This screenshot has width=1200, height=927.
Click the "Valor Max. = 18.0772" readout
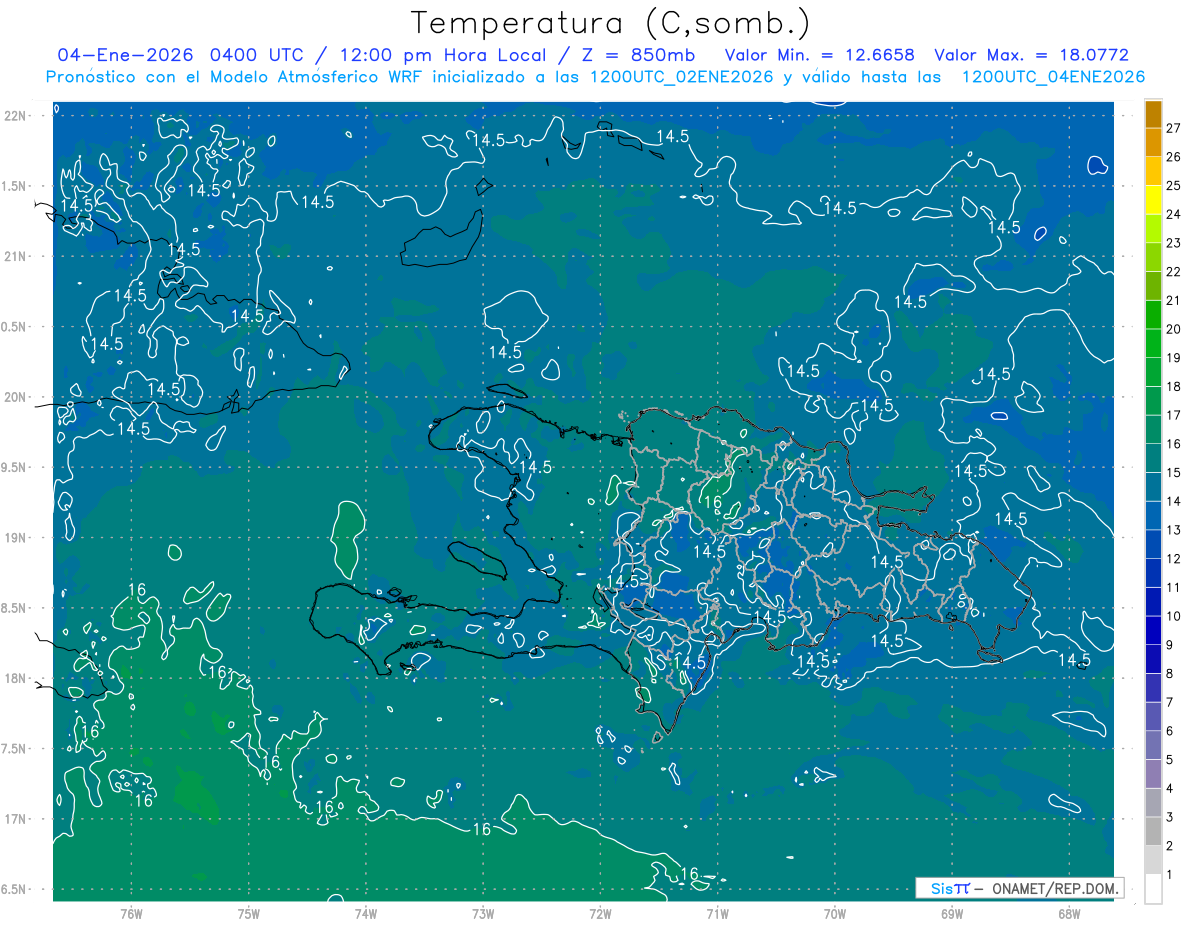(1031, 55)
